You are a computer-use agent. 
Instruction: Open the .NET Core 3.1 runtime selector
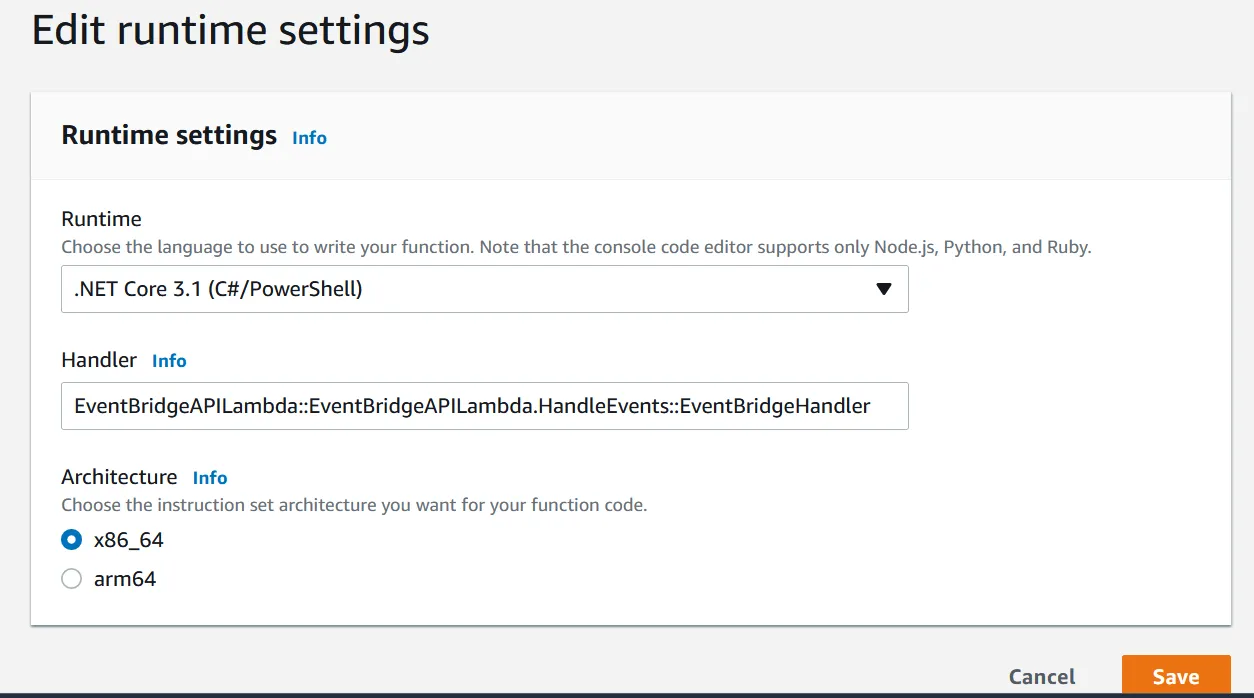[x=484, y=289]
